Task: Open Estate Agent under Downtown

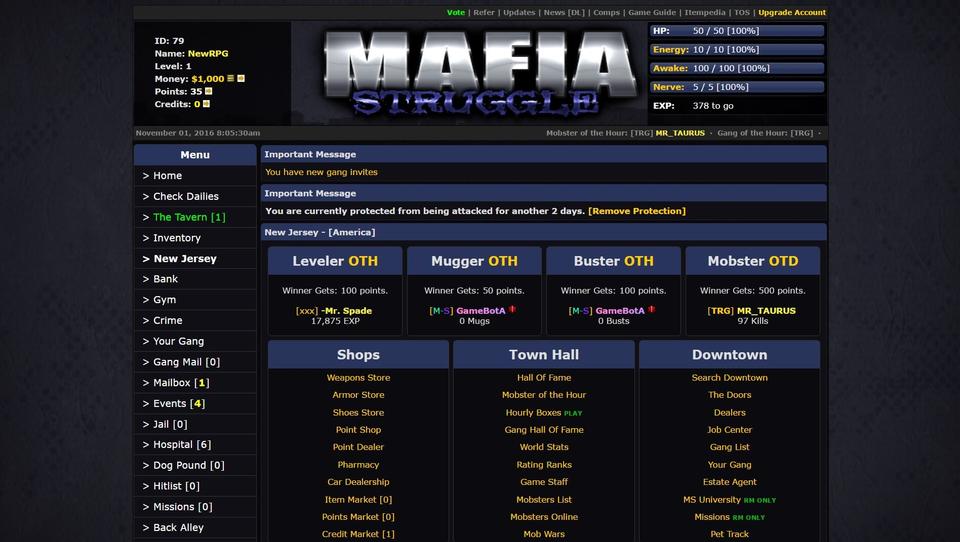Action: coord(729,482)
